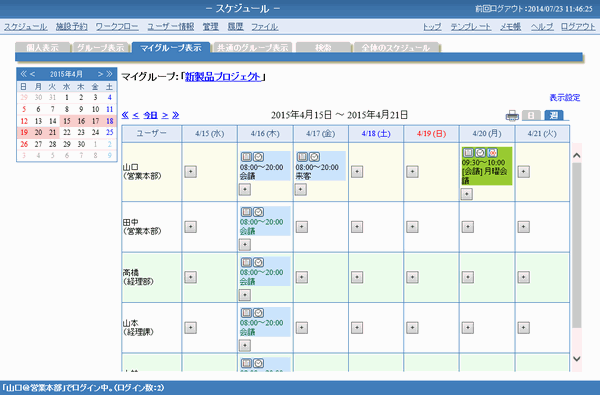Add a schedule for 田中 on 4/18
600x395 pixels.
(x=357, y=227)
